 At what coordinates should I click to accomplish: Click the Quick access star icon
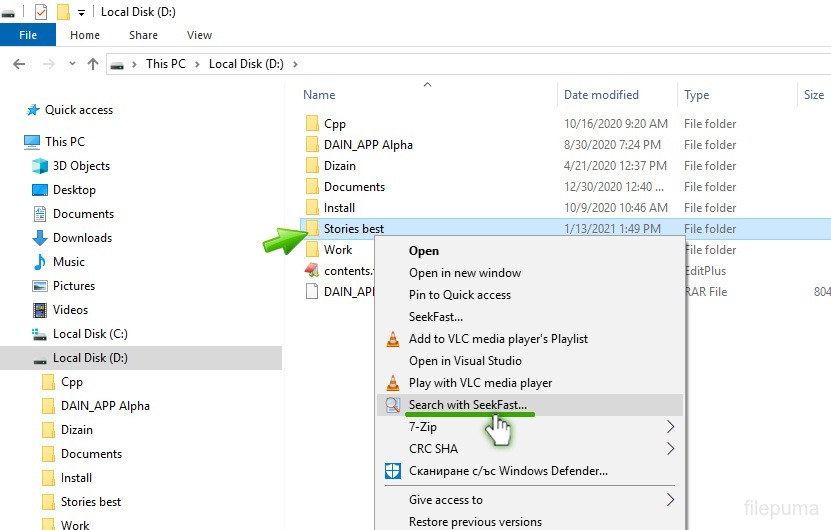pyautogui.click(x=33, y=110)
